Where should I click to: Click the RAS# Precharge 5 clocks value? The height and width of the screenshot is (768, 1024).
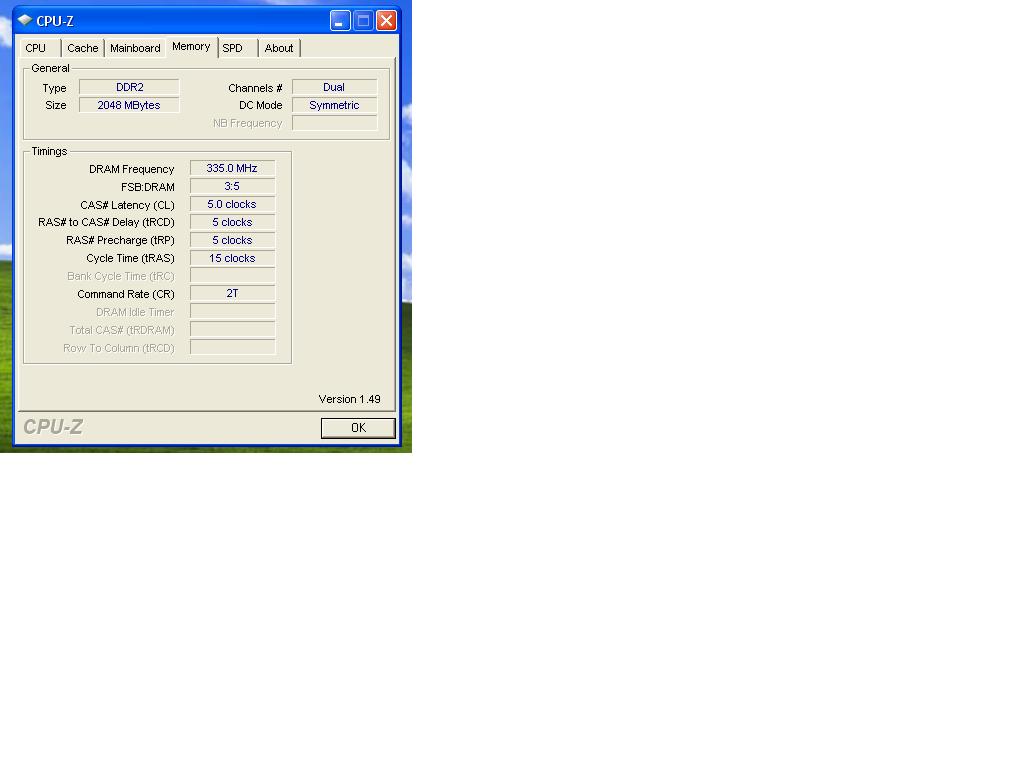click(x=232, y=240)
